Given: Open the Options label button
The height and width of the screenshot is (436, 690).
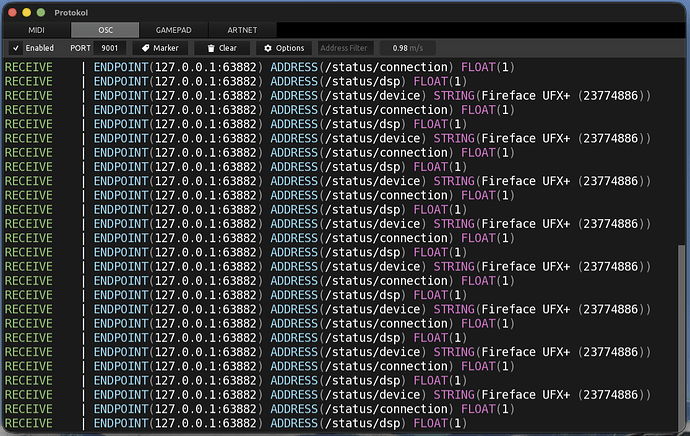Looking at the screenshot, I should click(290, 48).
